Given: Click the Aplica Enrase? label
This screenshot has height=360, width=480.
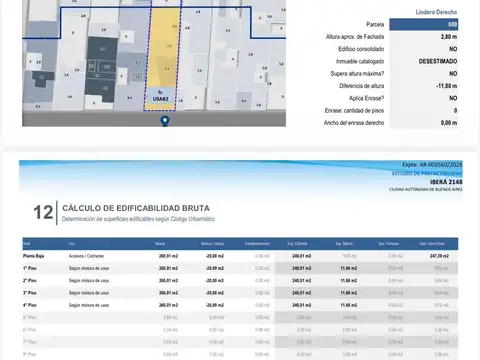Looking at the screenshot, I should point(366,98).
